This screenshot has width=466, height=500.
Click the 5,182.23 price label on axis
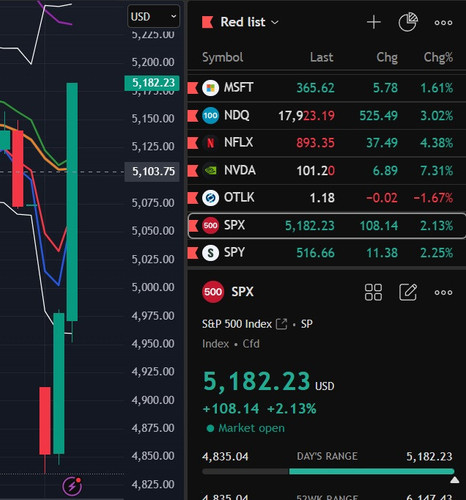152,83
